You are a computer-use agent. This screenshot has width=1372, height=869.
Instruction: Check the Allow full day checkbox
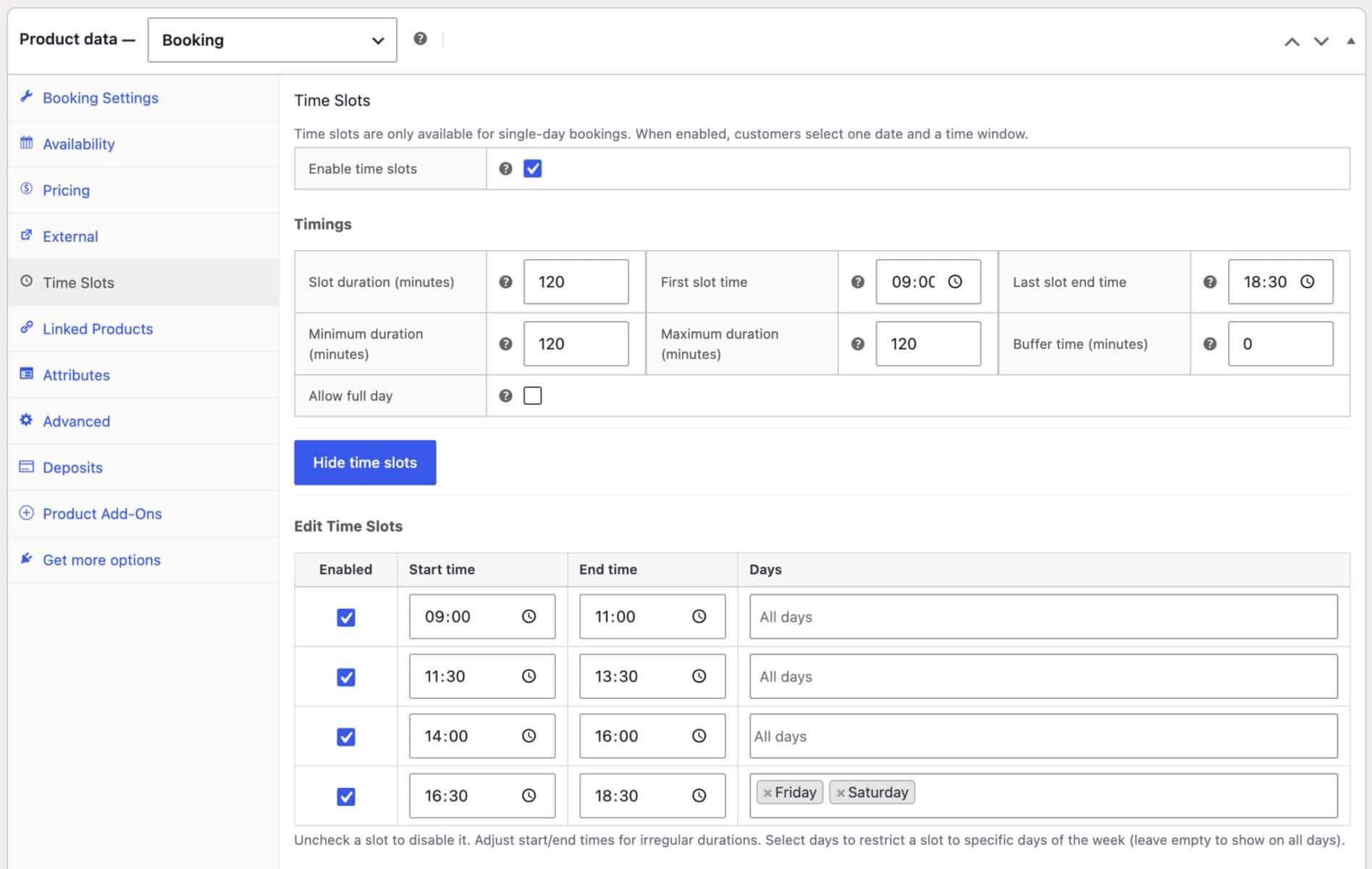click(533, 395)
